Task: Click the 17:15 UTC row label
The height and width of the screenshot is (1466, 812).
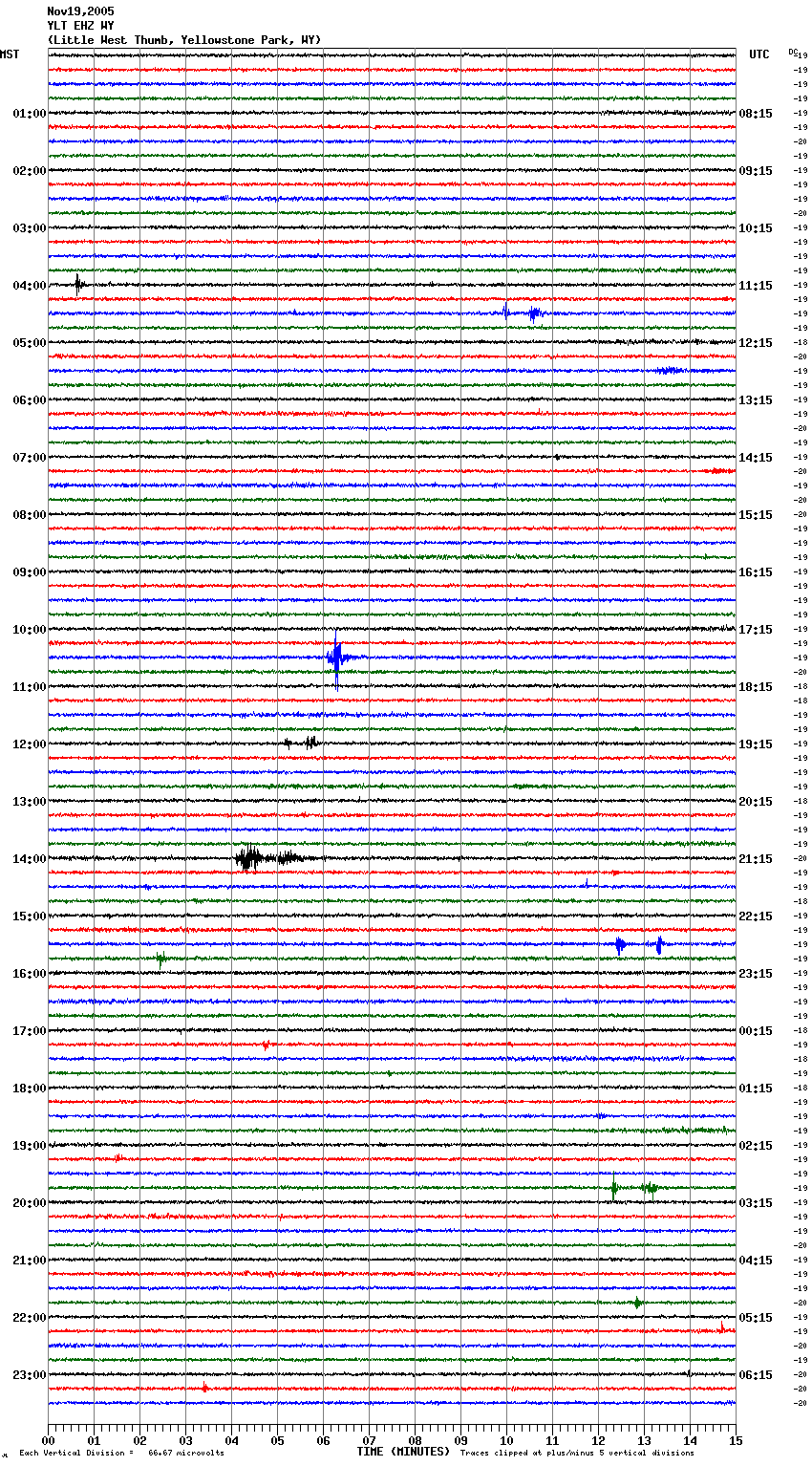Action: 756,630
